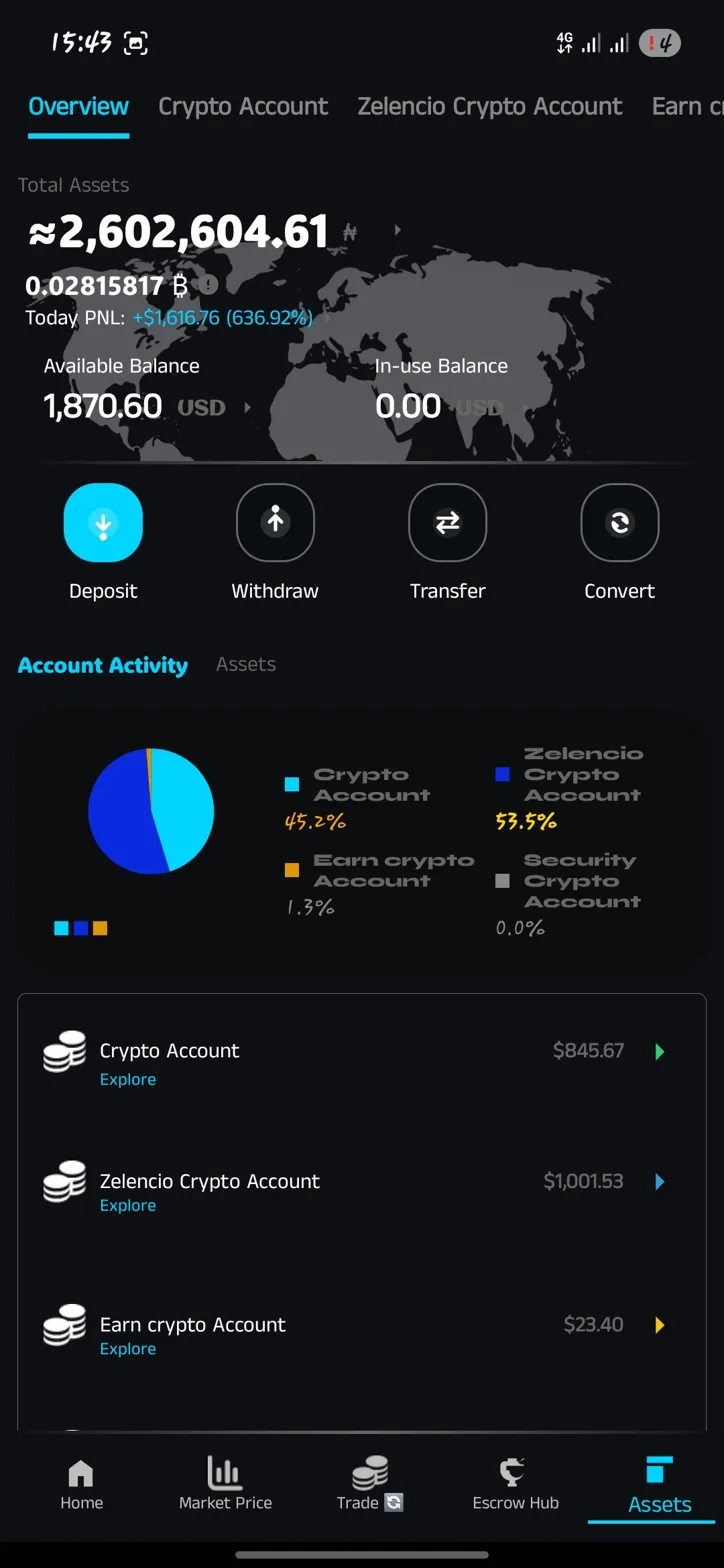
Task: Tap orange swatch for Earn crypto Account legend
Action: 292,870
